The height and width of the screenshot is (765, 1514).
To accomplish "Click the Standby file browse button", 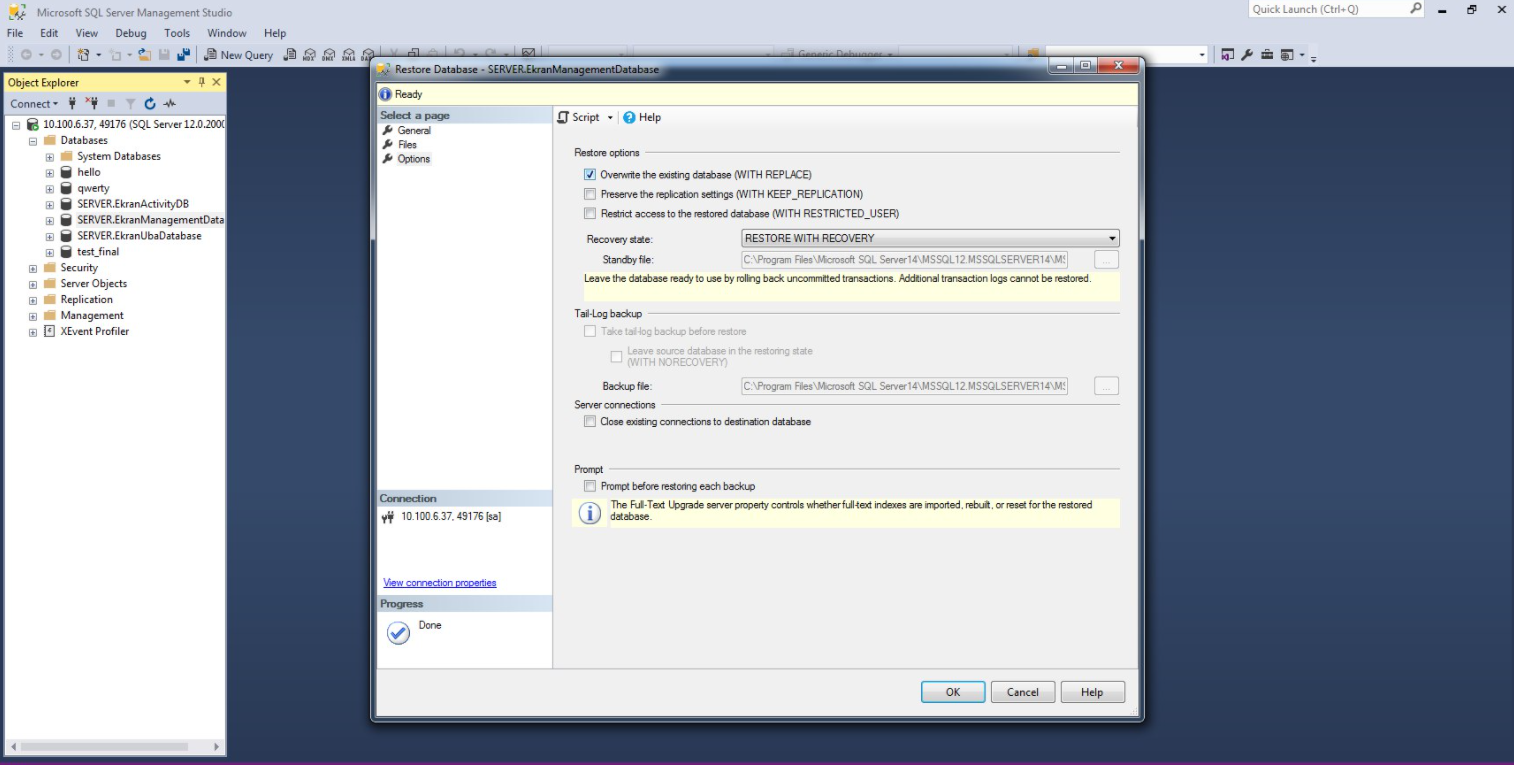I will point(1106,260).
